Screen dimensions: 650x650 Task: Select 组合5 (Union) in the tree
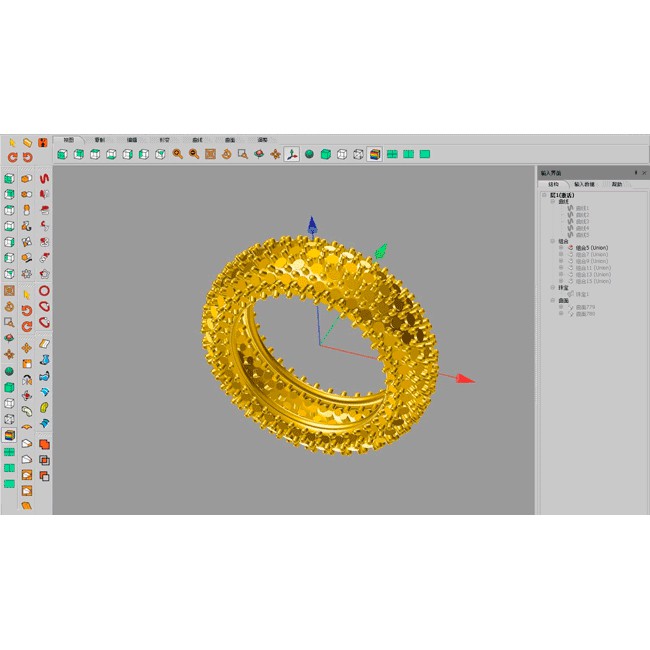[591, 247]
